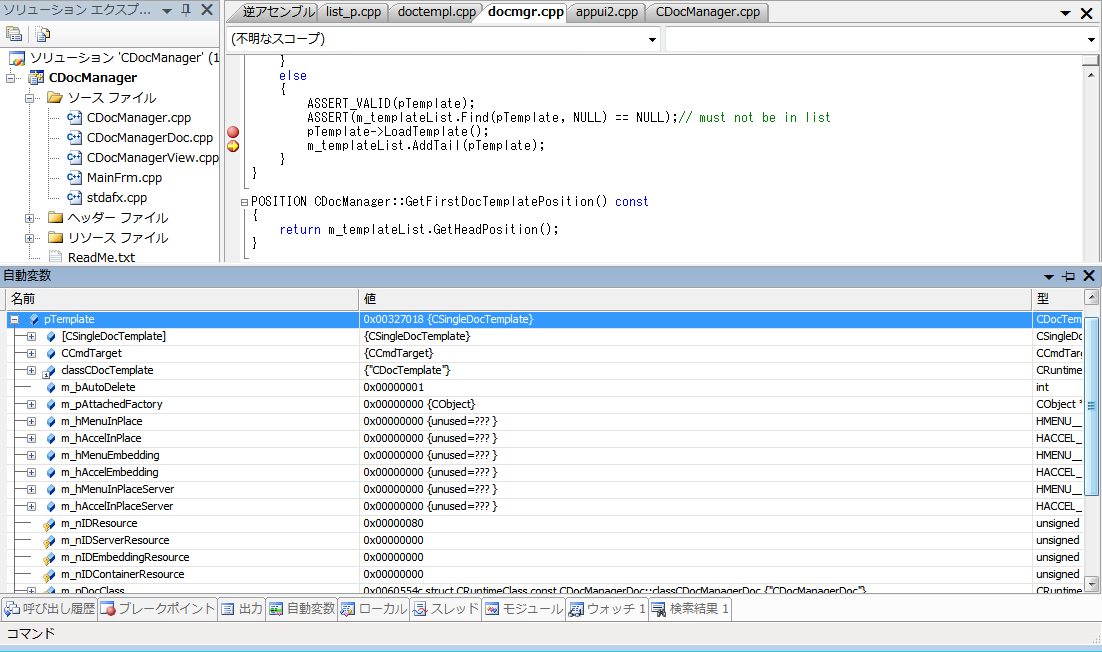The height and width of the screenshot is (652, 1102).
Task: Collapse the pTemplate variable node
Action: [15, 320]
